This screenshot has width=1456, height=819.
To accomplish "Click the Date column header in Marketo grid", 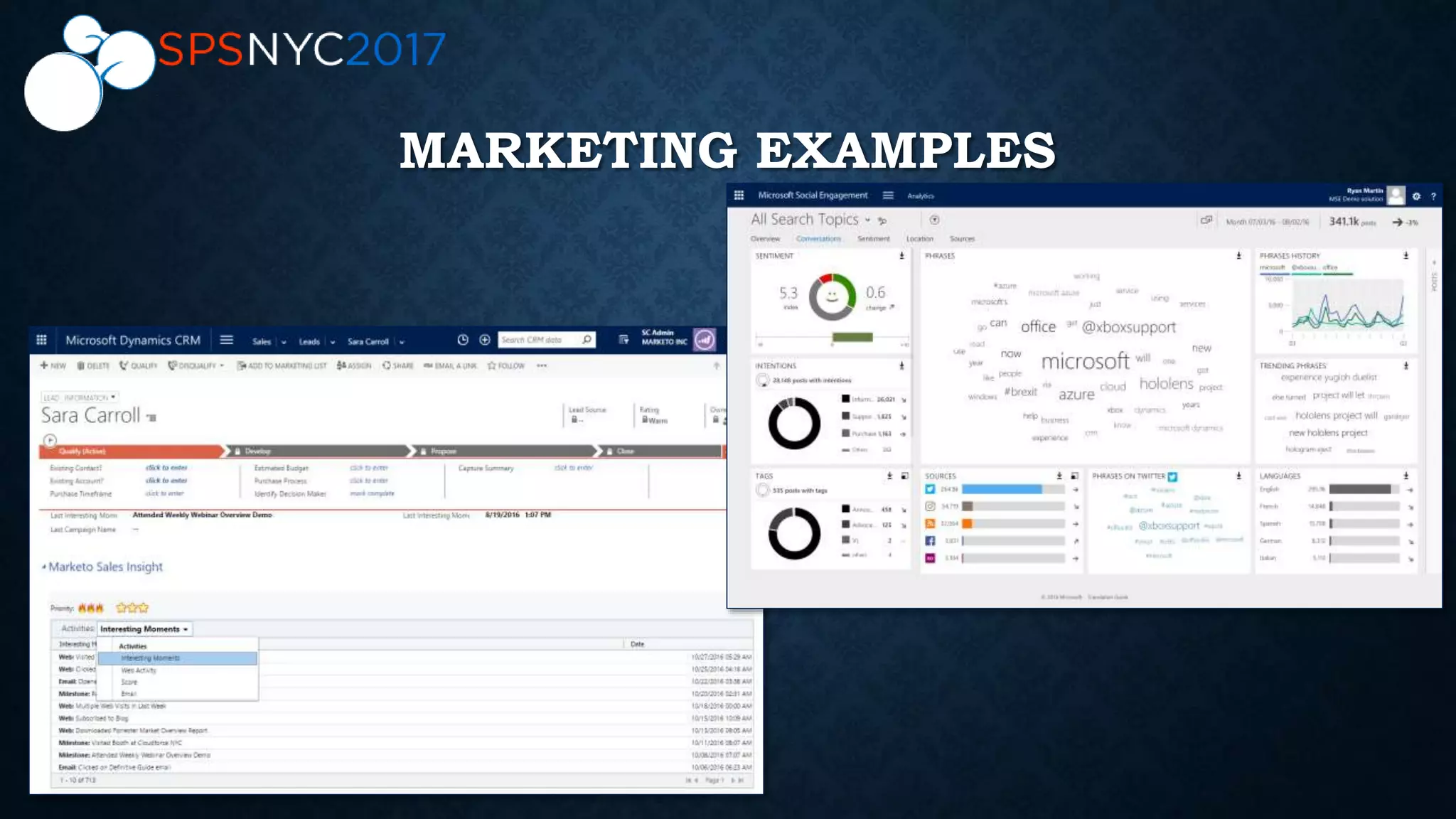I will [638, 644].
